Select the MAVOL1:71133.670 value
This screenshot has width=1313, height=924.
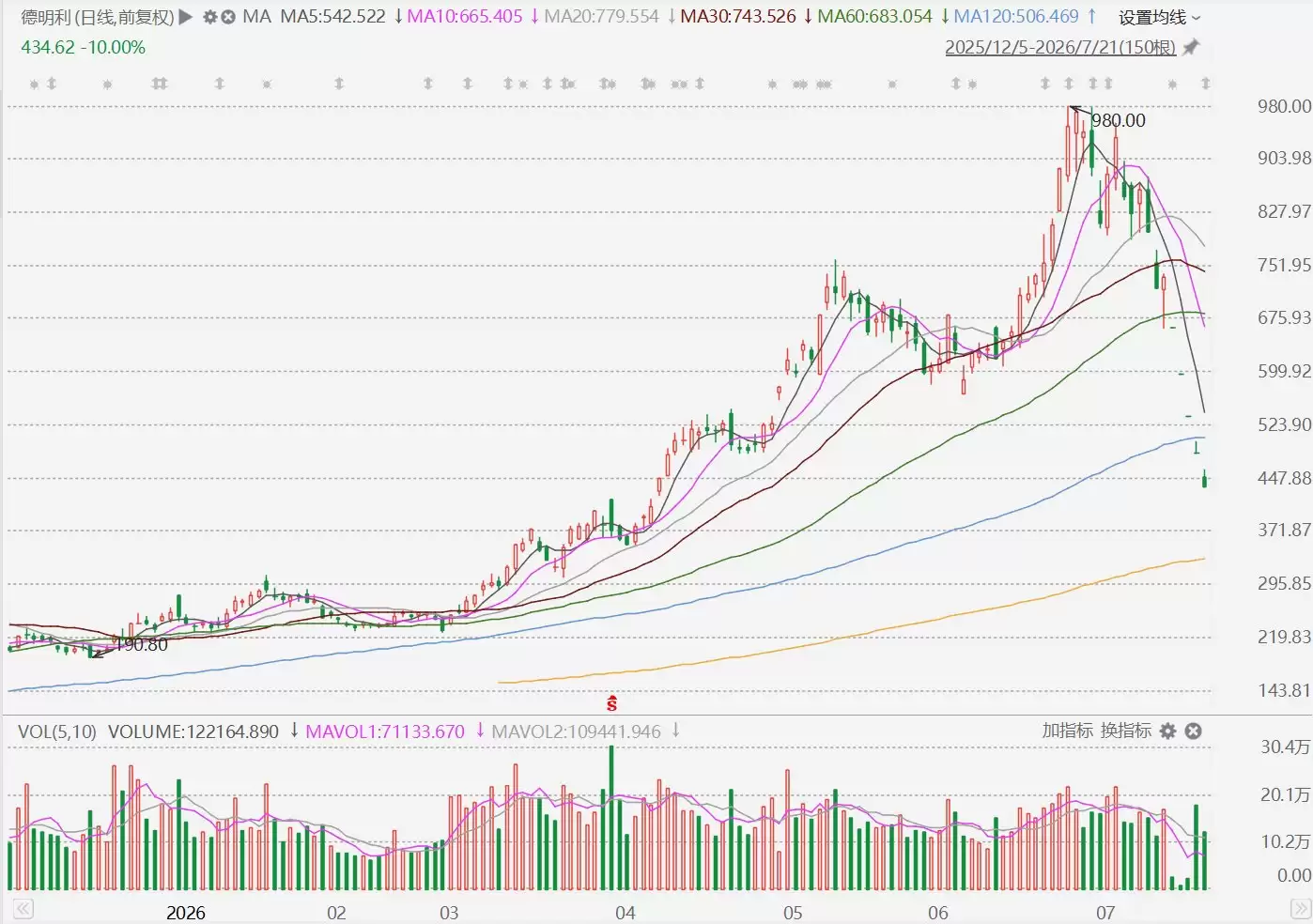pyautogui.click(x=385, y=731)
